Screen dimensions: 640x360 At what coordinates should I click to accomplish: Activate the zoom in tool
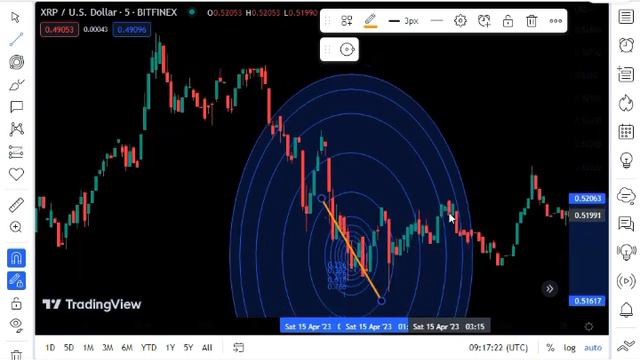click(16, 227)
